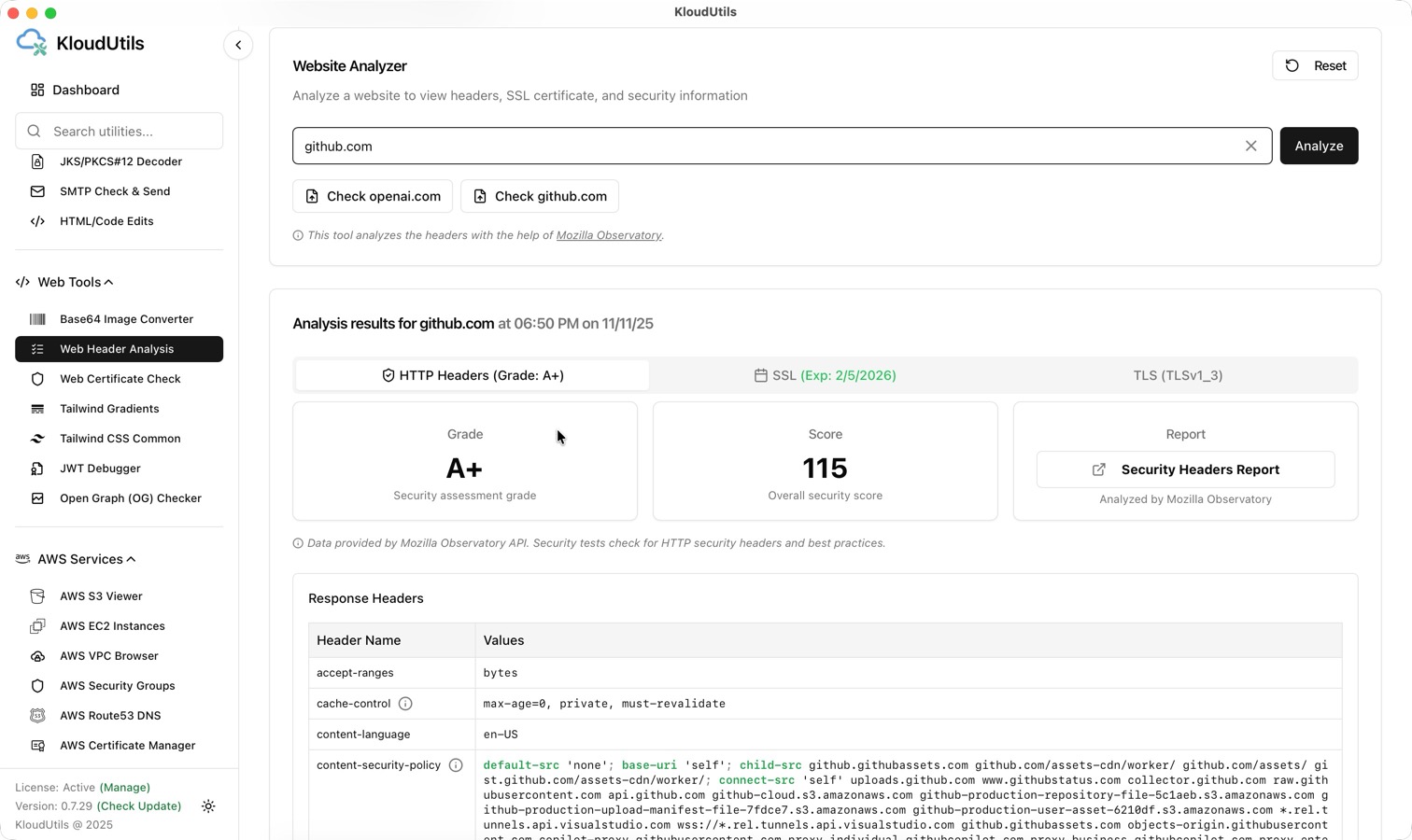The height and width of the screenshot is (840, 1412).
Task: Click the SMTP Check & Send envelope icon
Action: [x=37, y=191]
